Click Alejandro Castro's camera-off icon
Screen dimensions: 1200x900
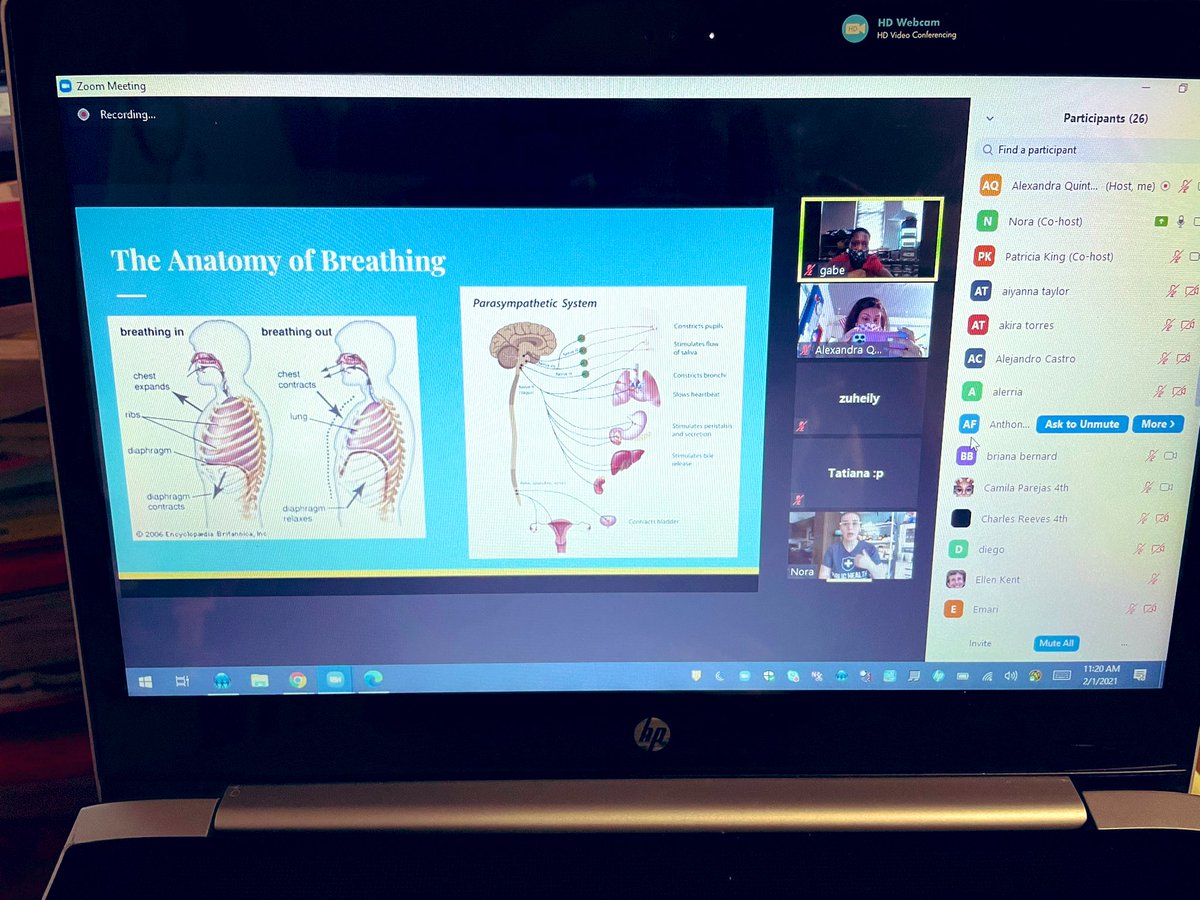pos(1183,359)
